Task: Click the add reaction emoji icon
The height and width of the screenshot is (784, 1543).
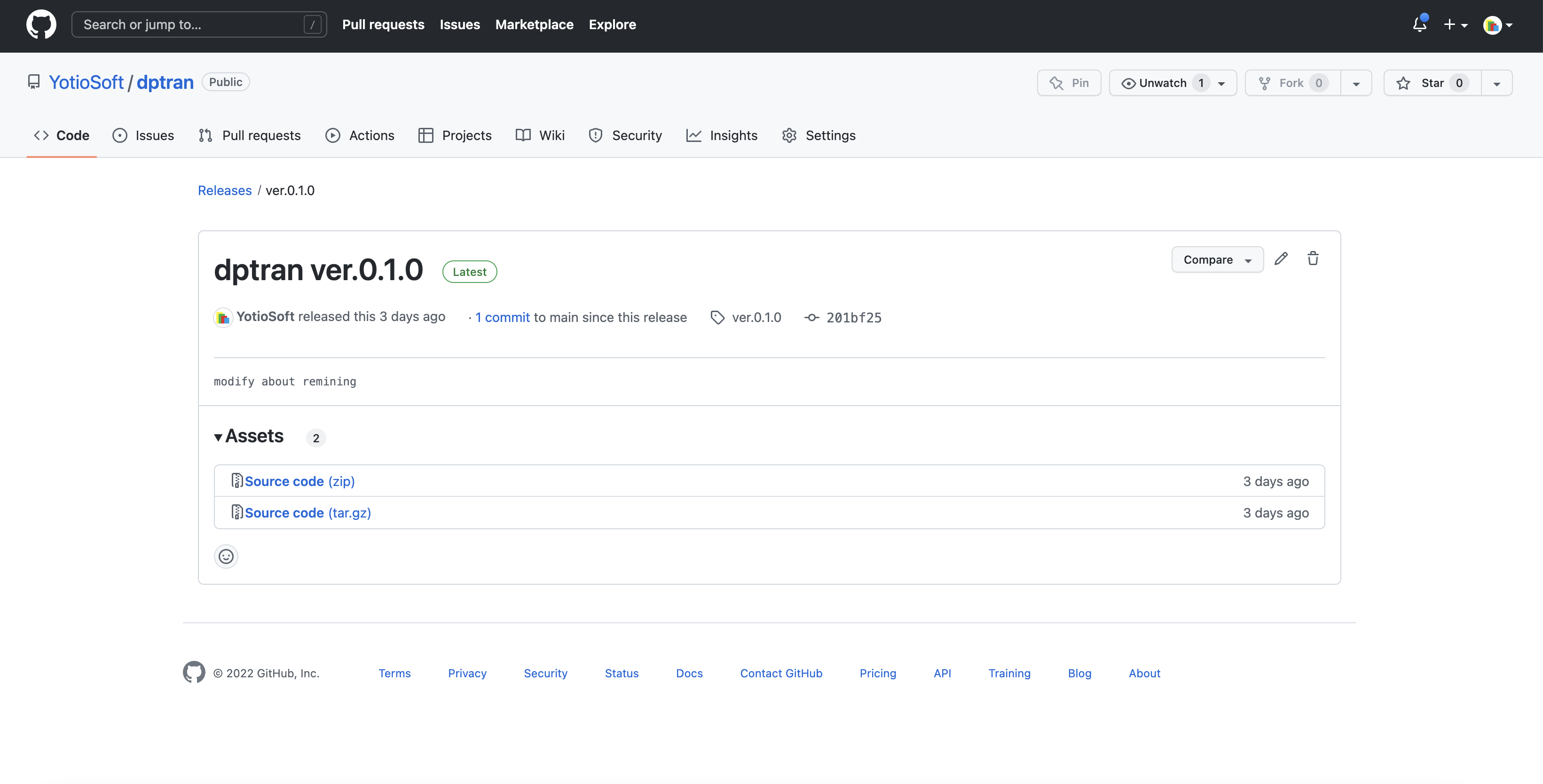Action: tap(226, 556)
